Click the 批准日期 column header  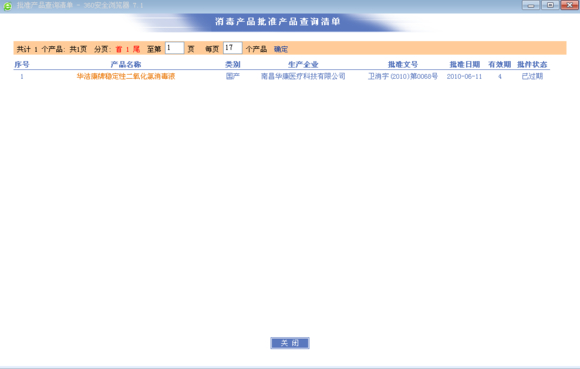pyautogui.click(x=465, y=64)
